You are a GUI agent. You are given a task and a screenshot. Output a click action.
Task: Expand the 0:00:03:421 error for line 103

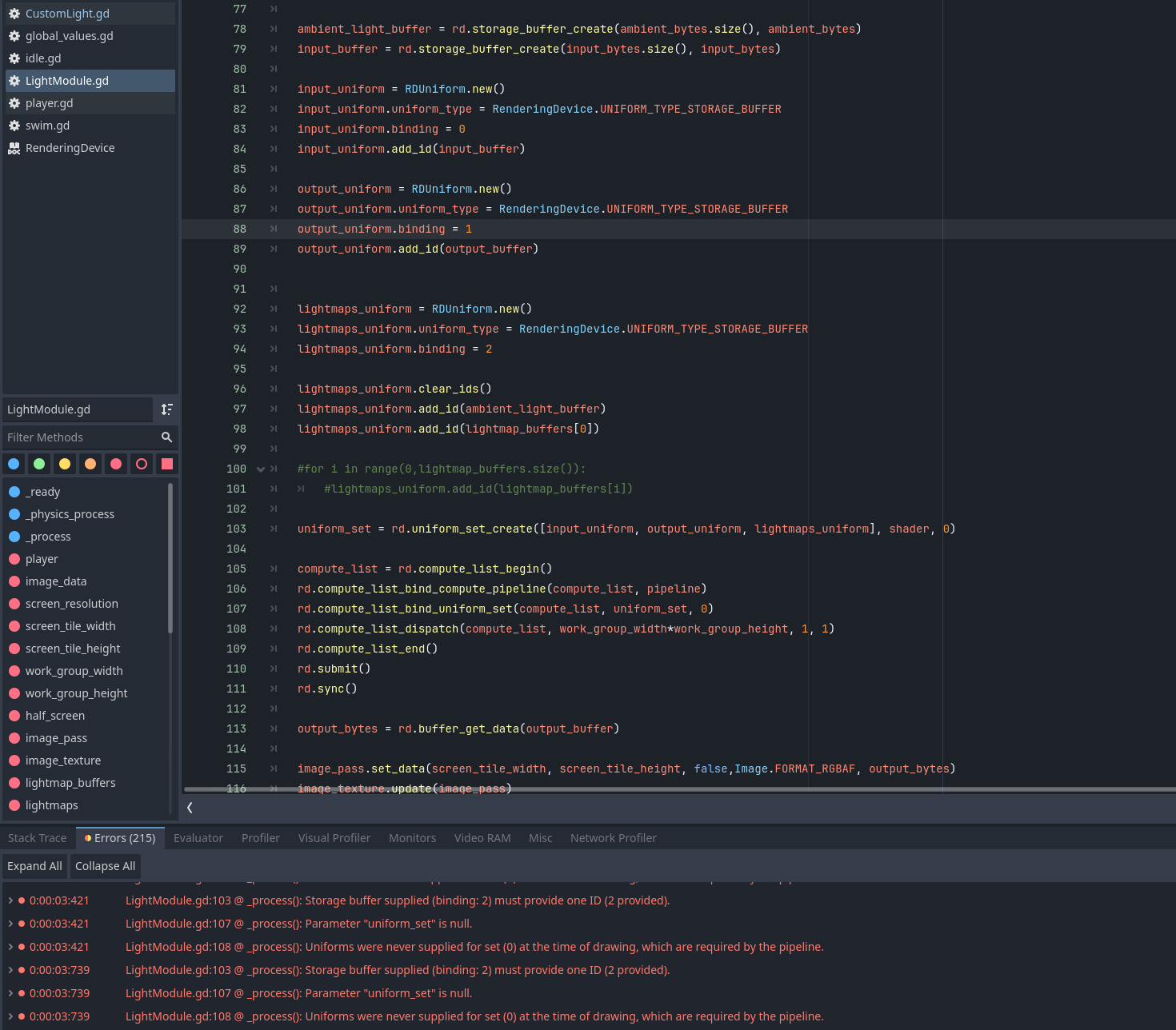[10, 900]
